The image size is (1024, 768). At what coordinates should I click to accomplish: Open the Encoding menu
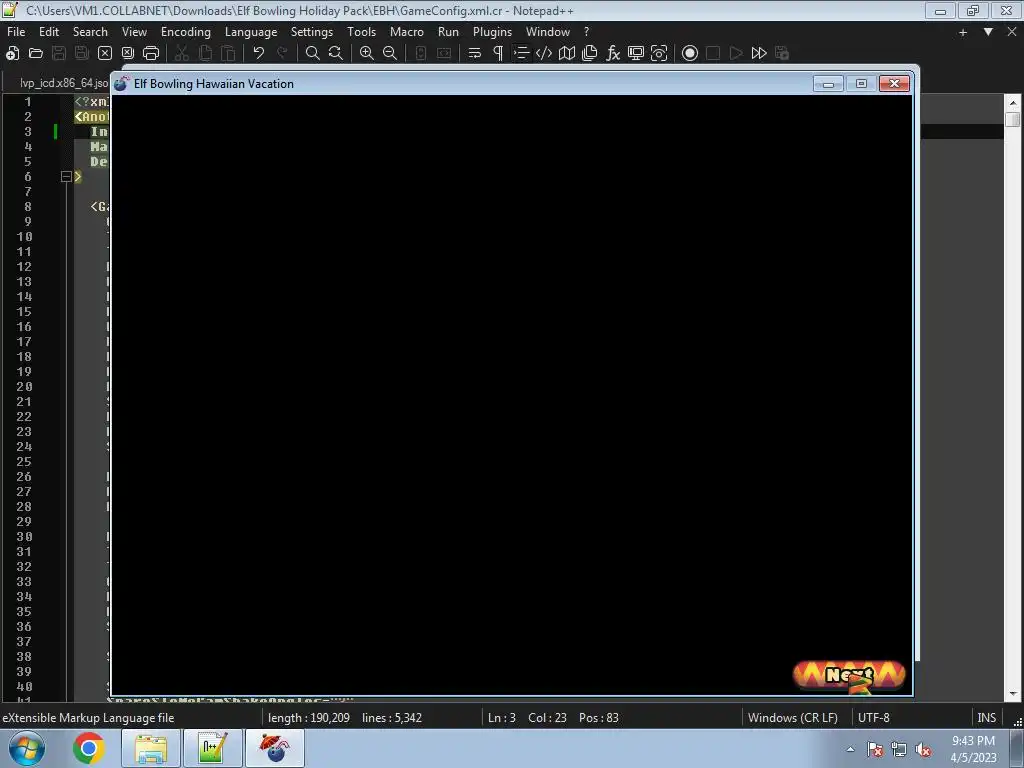[185, 31]
